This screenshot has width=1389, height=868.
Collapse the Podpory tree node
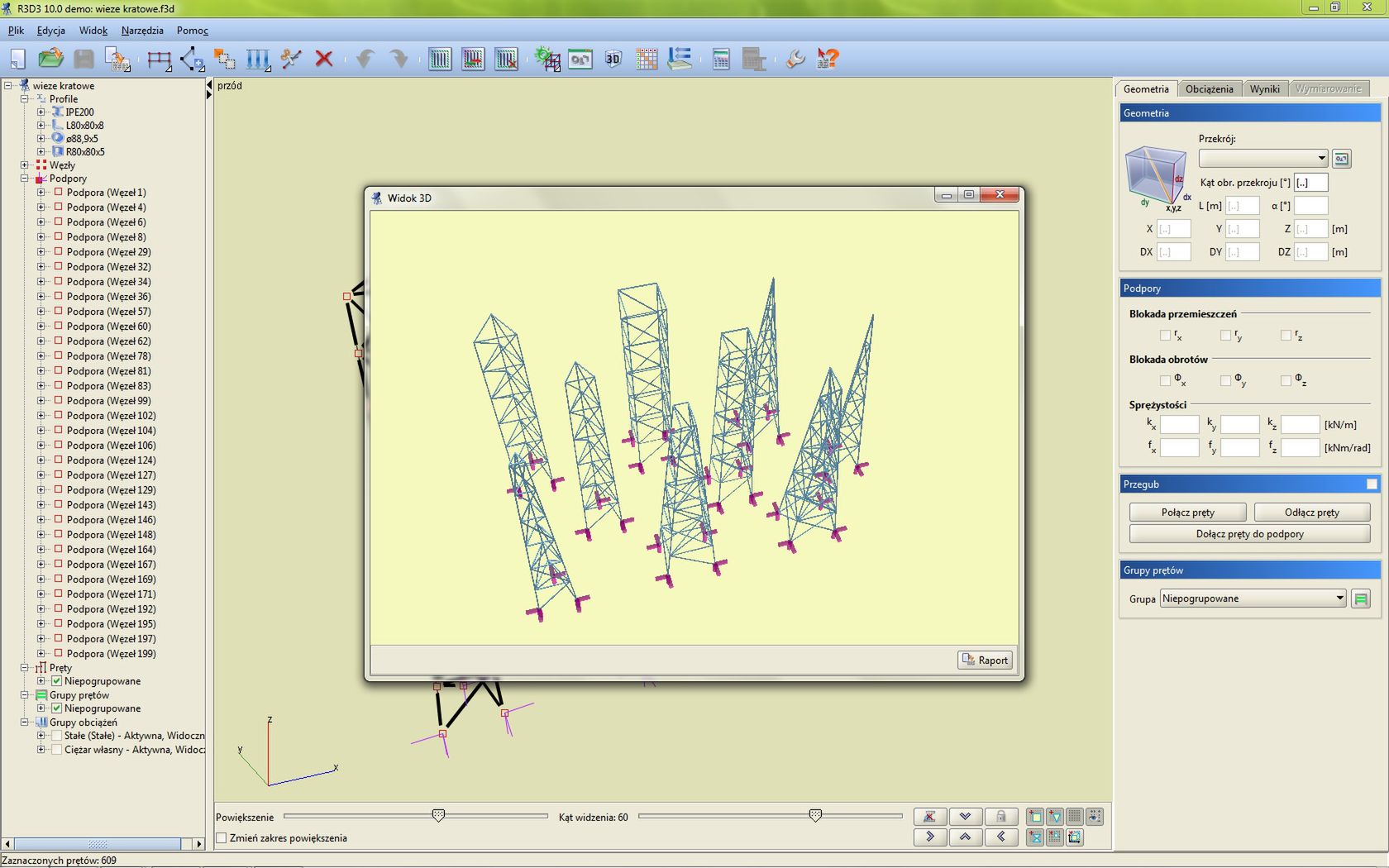coord(25,179)
